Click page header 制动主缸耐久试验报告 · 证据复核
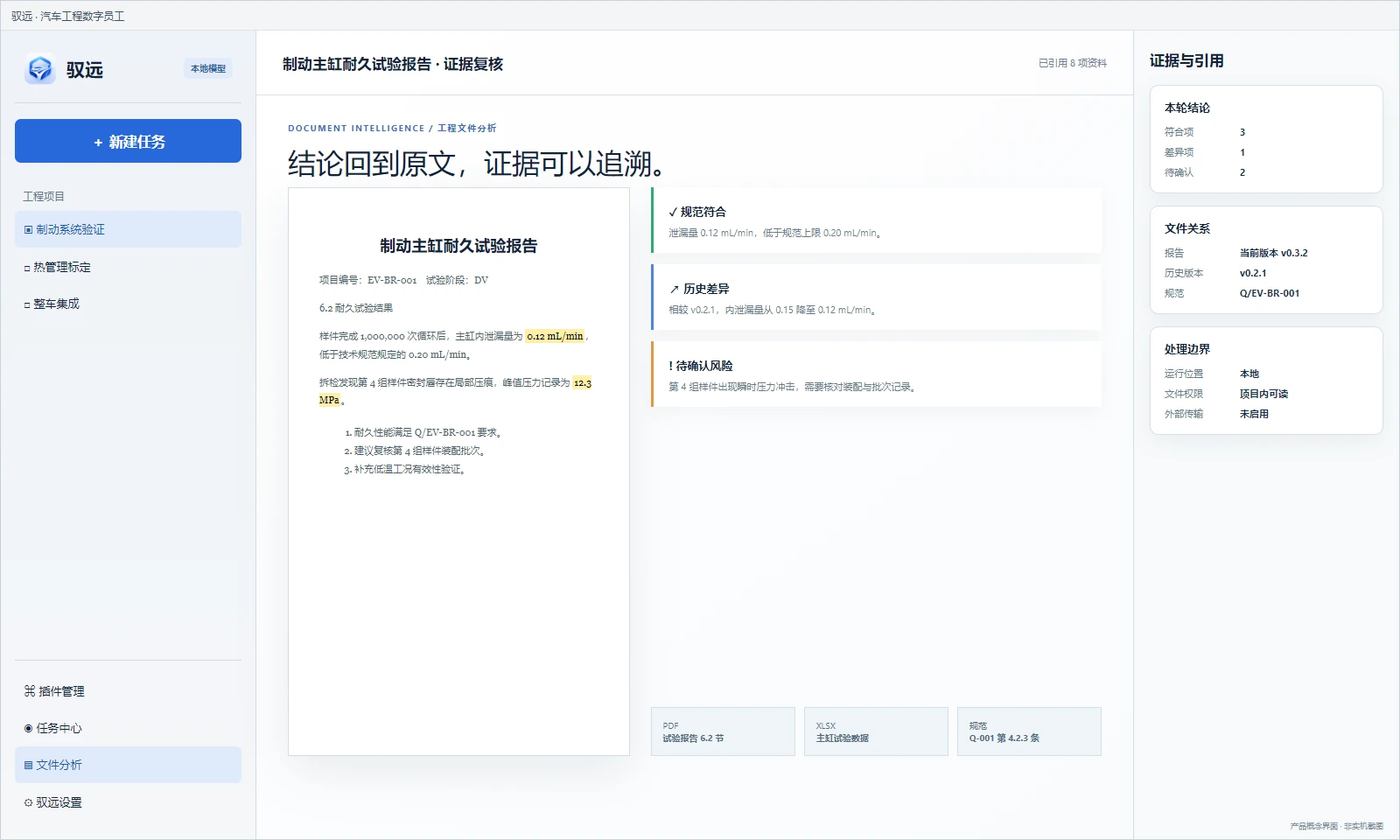1400x840 pixels. [393, 64]
